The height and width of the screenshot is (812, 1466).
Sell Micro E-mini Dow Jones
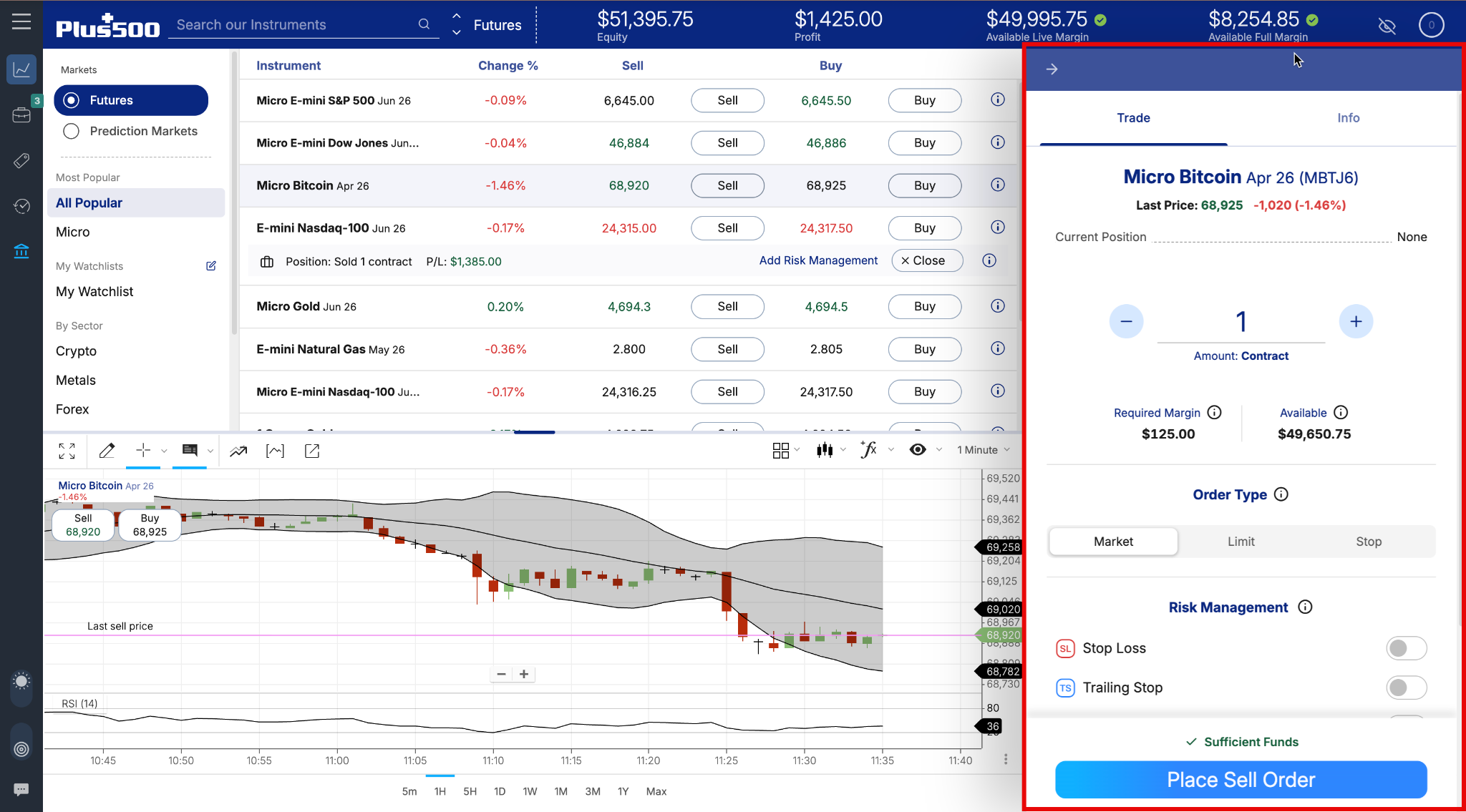[727, 142]
